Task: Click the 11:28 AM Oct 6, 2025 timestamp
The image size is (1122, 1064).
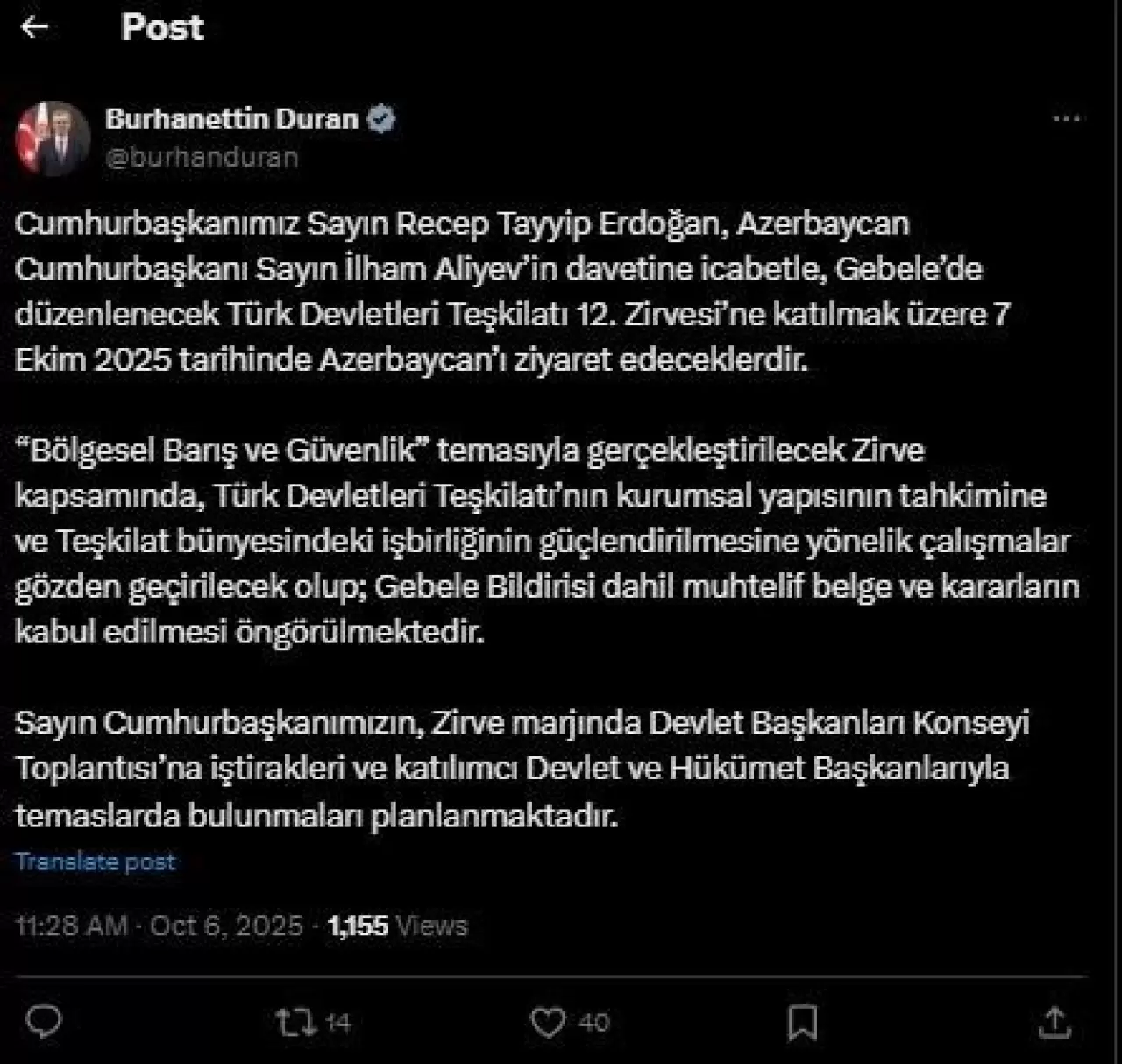Action: pos(160,926)
